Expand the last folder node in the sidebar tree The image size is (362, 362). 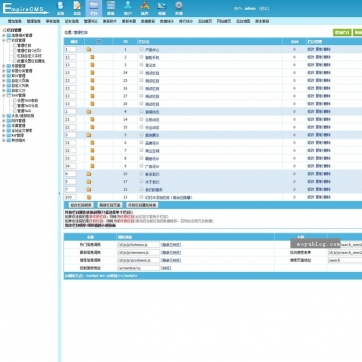pos(4,140)
